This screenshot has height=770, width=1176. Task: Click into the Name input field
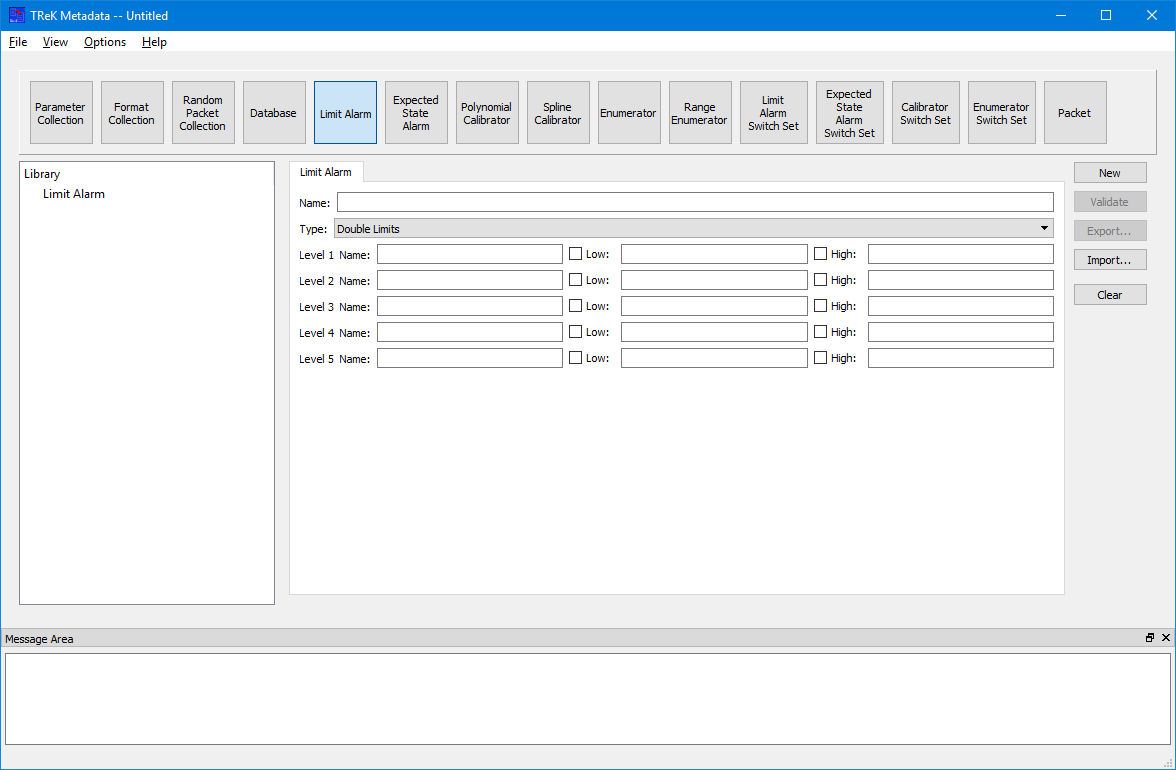pyautogui.click(x=695, y=202)
